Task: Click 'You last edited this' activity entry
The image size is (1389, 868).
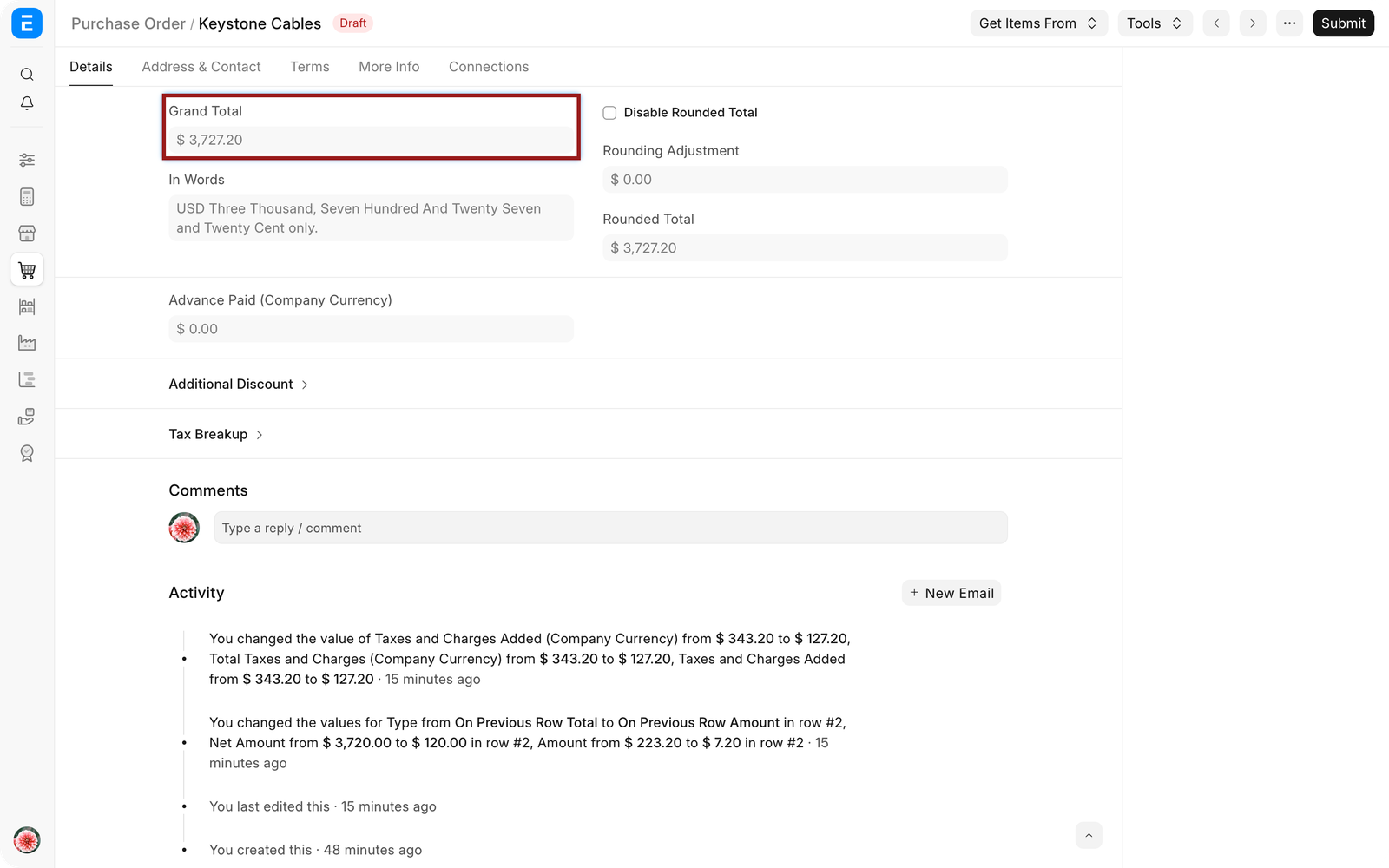Action: click(323, 806)
